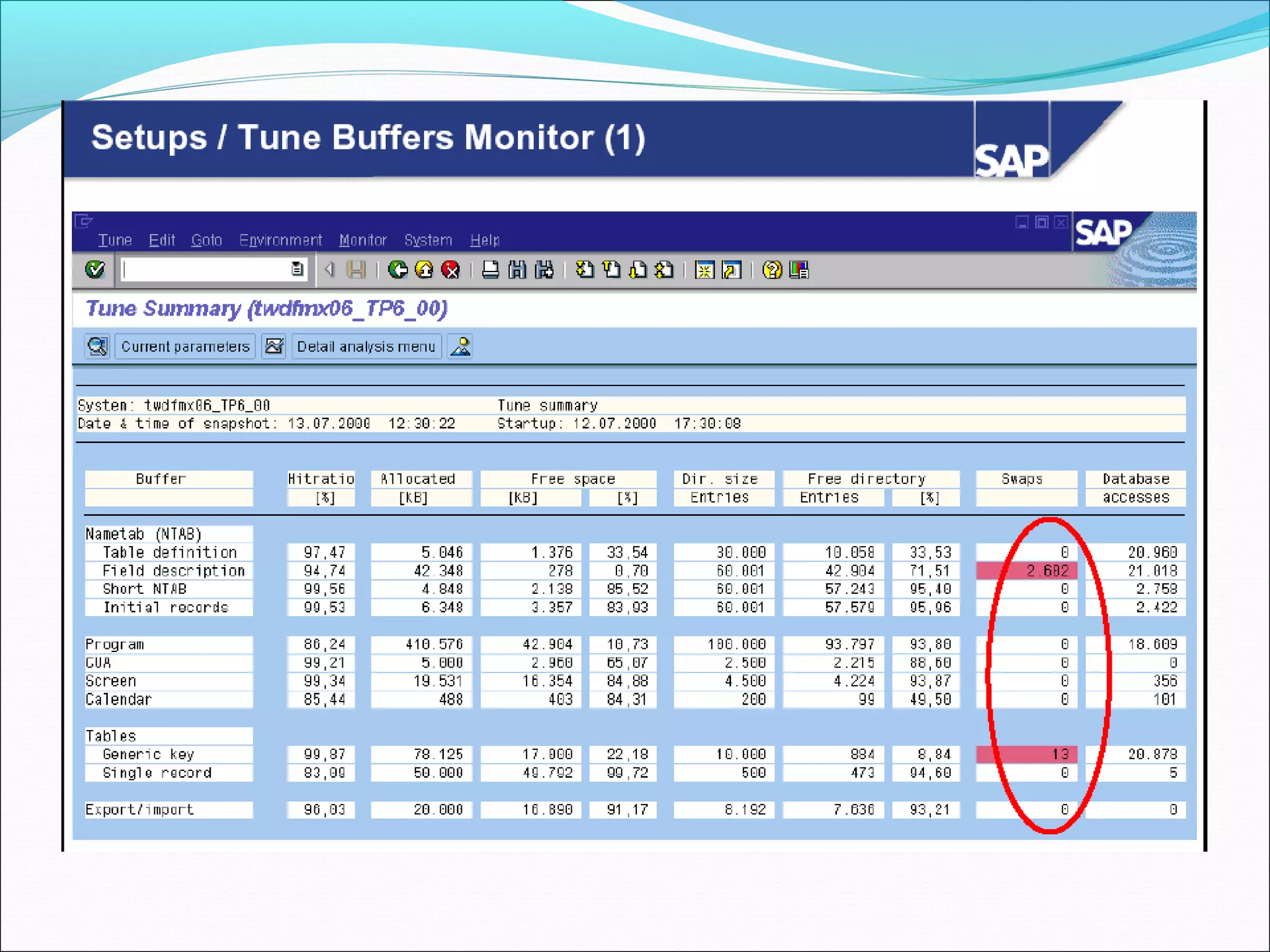Click the red Cancel icon

click(x=451, y=270)
